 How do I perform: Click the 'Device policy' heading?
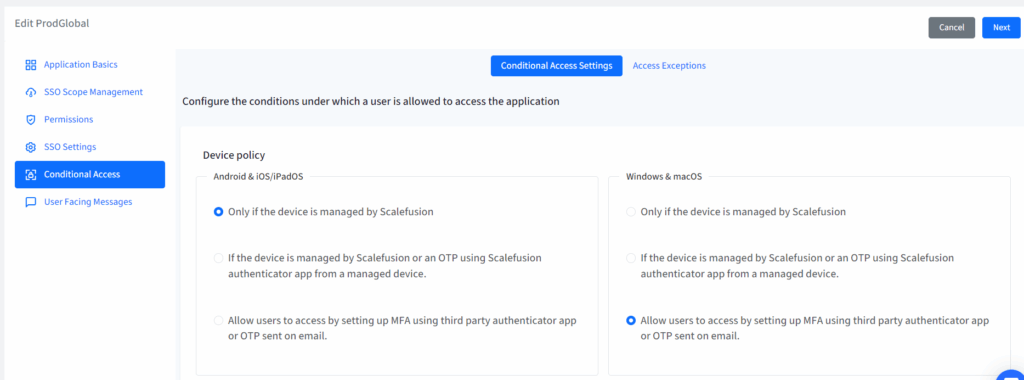tap(234, 155)
